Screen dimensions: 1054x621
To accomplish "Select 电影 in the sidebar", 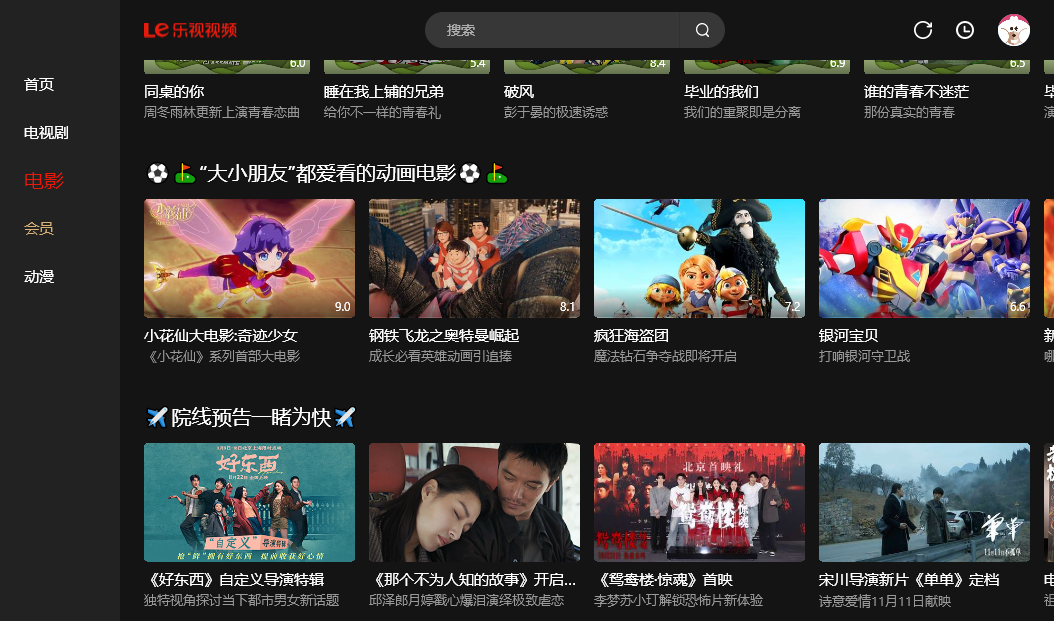I will click(x=44, y=181).
